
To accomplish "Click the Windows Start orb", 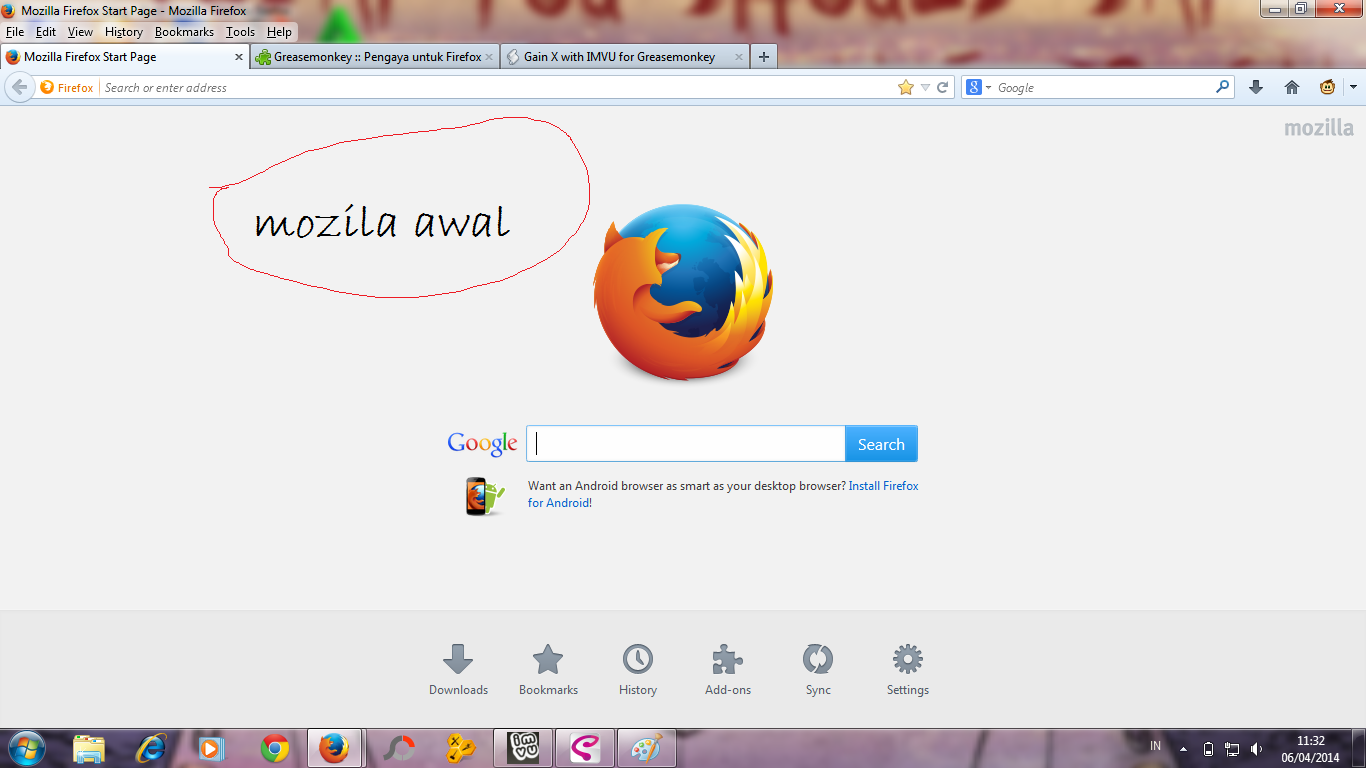I will 26,748.
